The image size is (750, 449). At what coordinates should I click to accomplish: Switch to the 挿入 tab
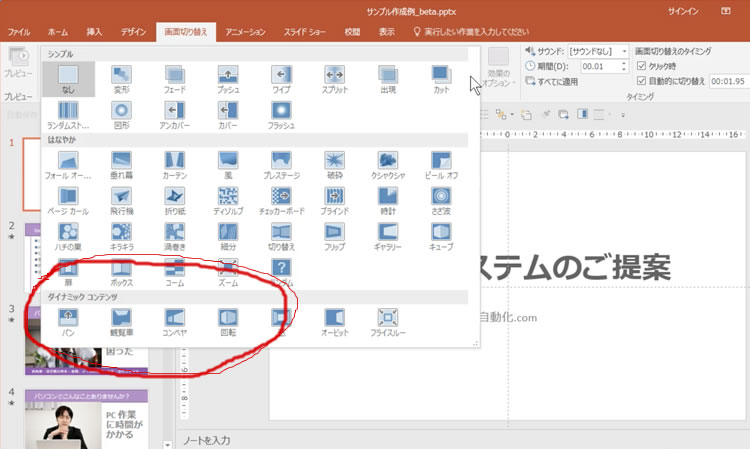(94, 32)
